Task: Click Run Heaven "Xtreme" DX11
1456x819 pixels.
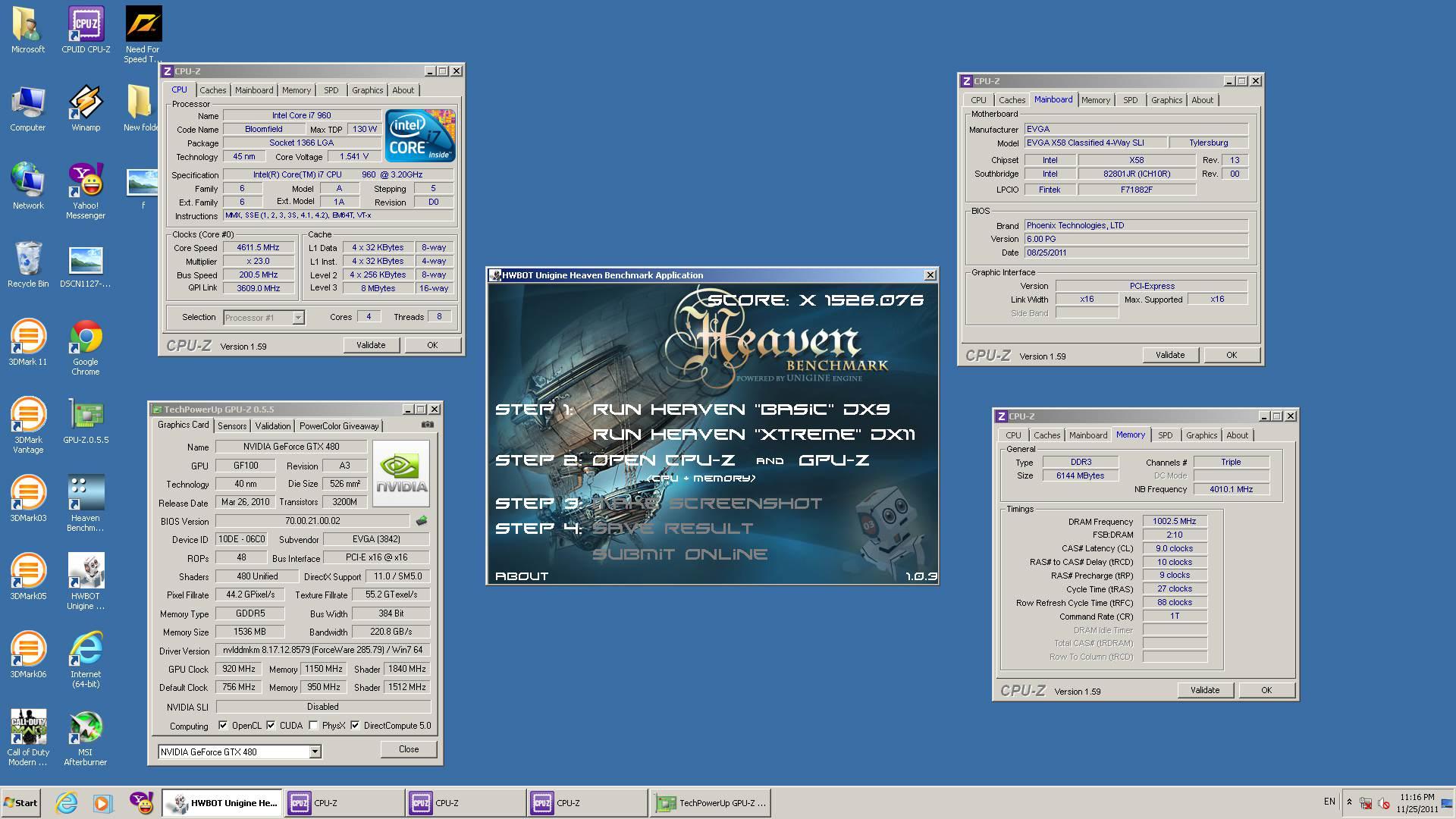Action: tap(754, 435)
